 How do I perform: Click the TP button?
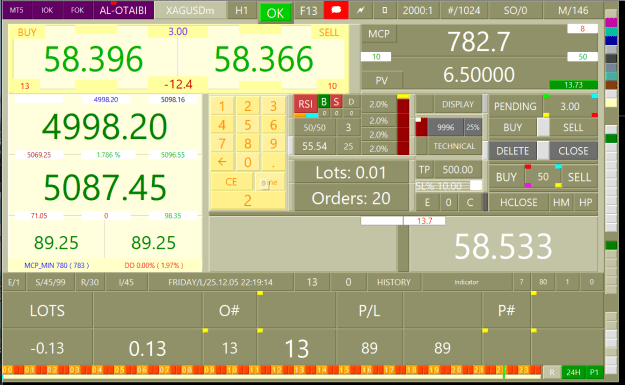[424, 170]
